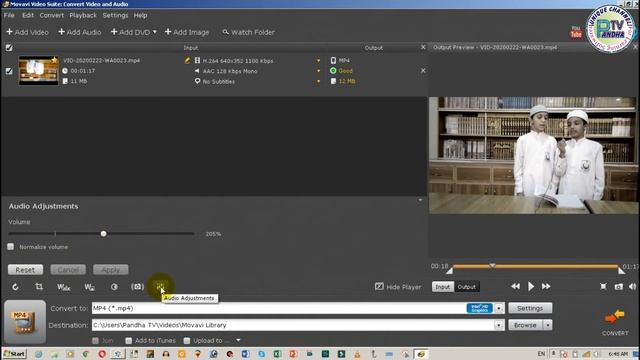The height and width of the screenshot is (360, 640).
Task: Open the Edit menu
Action: click(28, 15)
